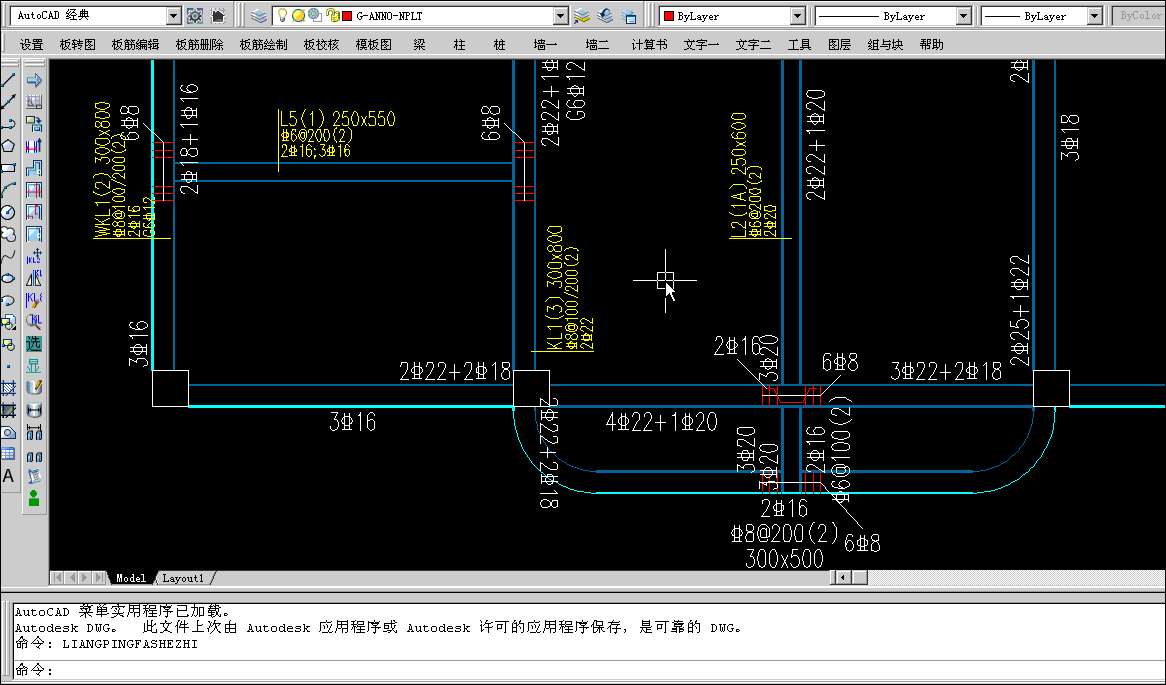Toggle layer lock padlock icon

click(332, 16)
